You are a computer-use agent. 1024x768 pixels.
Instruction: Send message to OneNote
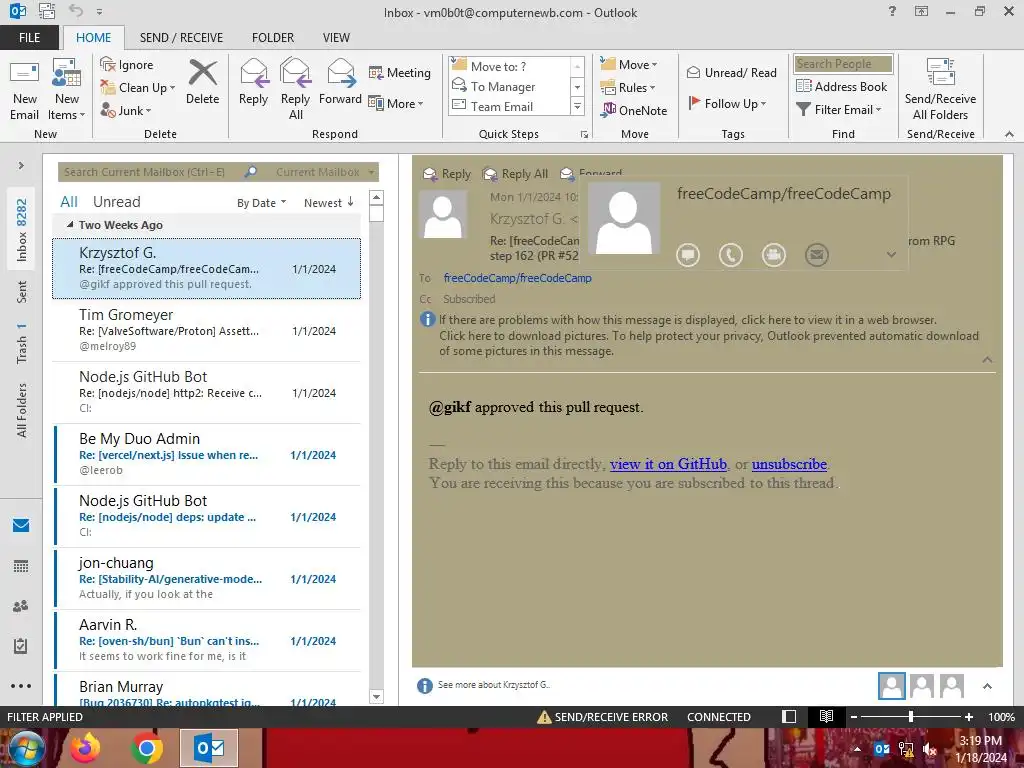click(633, 110)
